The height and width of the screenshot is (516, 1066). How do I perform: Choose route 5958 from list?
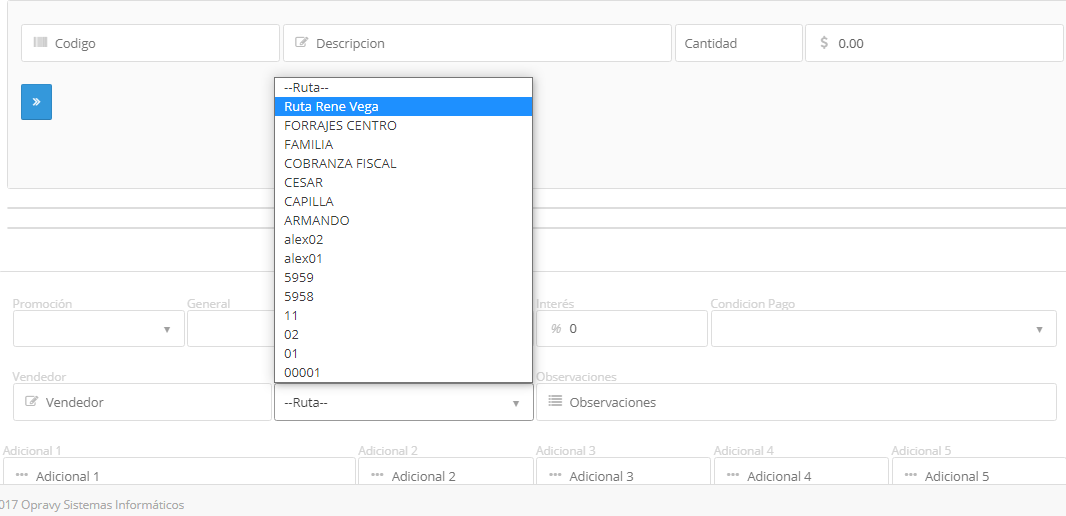tap(403, 297)
